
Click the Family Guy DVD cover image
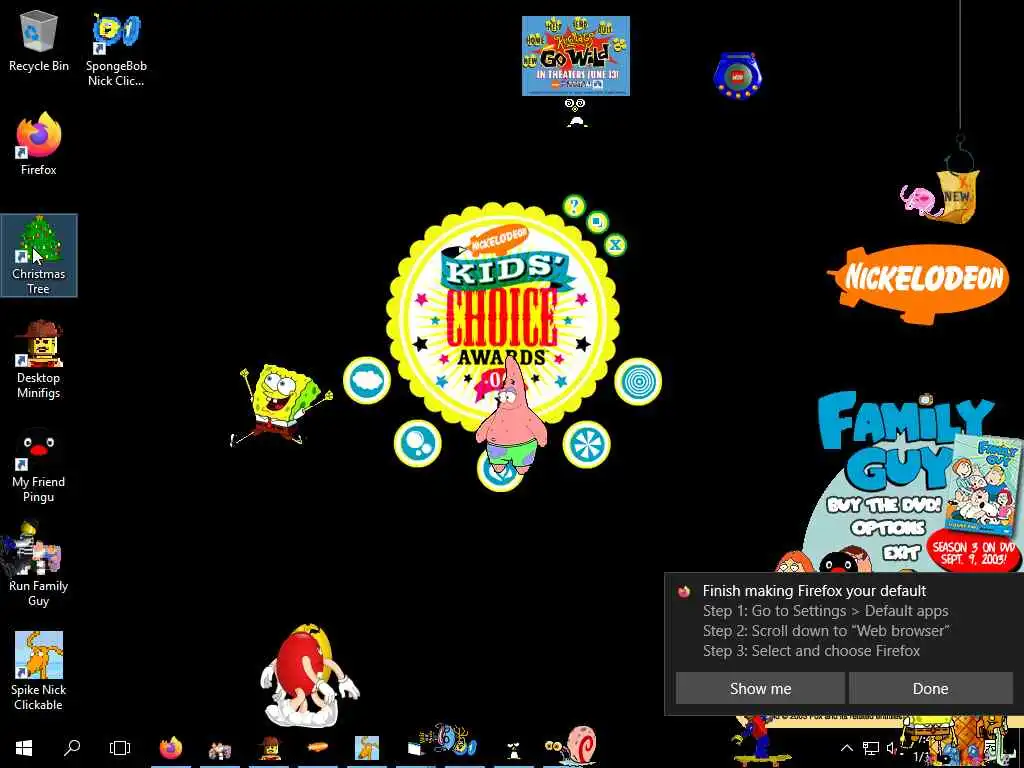(986, 485)
